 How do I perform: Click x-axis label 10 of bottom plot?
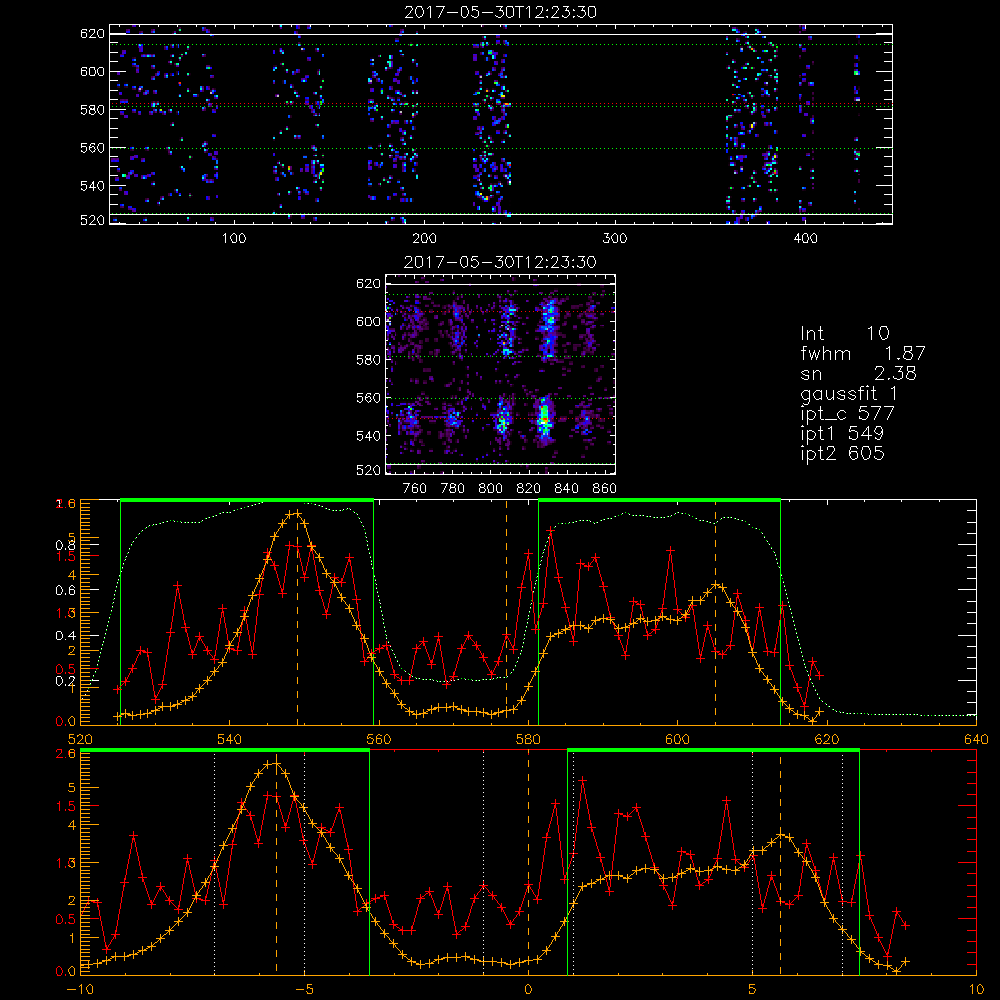point(976,989)
